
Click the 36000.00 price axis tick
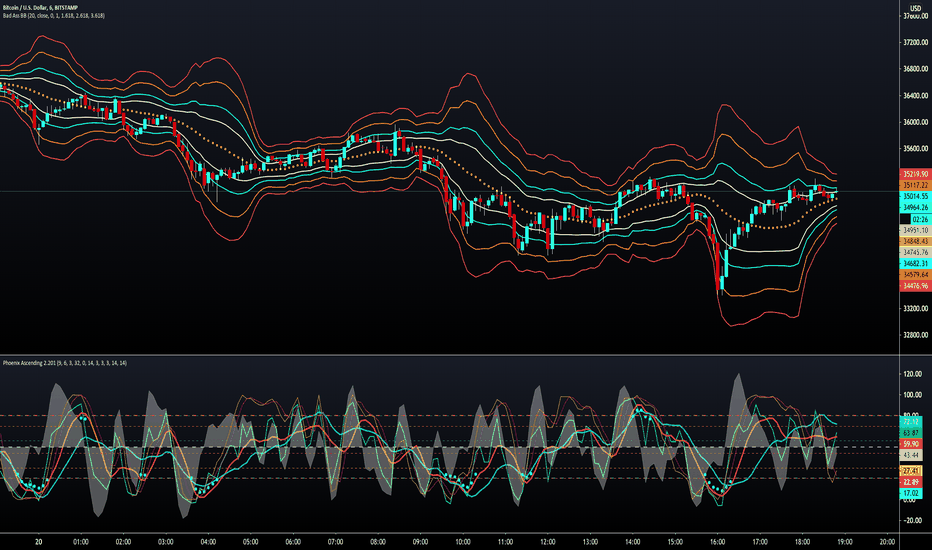pyautogui.click(x=915, y=122)
